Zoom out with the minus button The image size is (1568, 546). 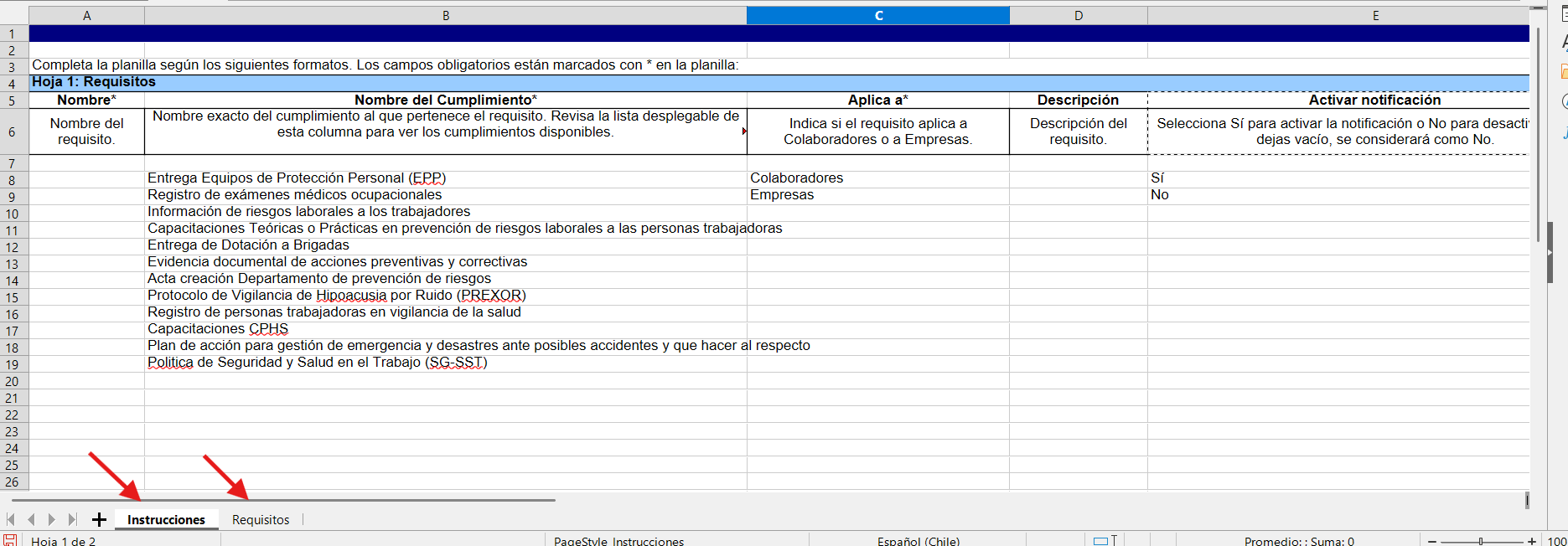click(1432, 541)
